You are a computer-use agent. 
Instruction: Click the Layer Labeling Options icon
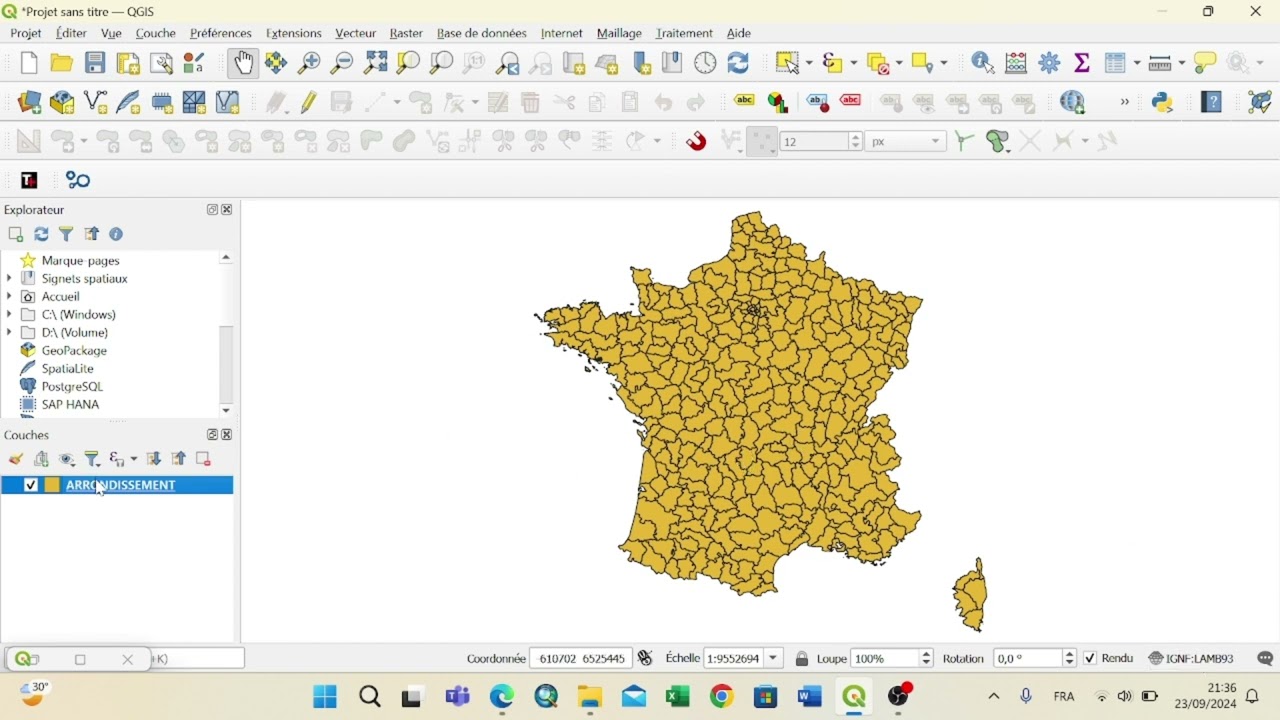pyautogui.click(x=745, y=103)
